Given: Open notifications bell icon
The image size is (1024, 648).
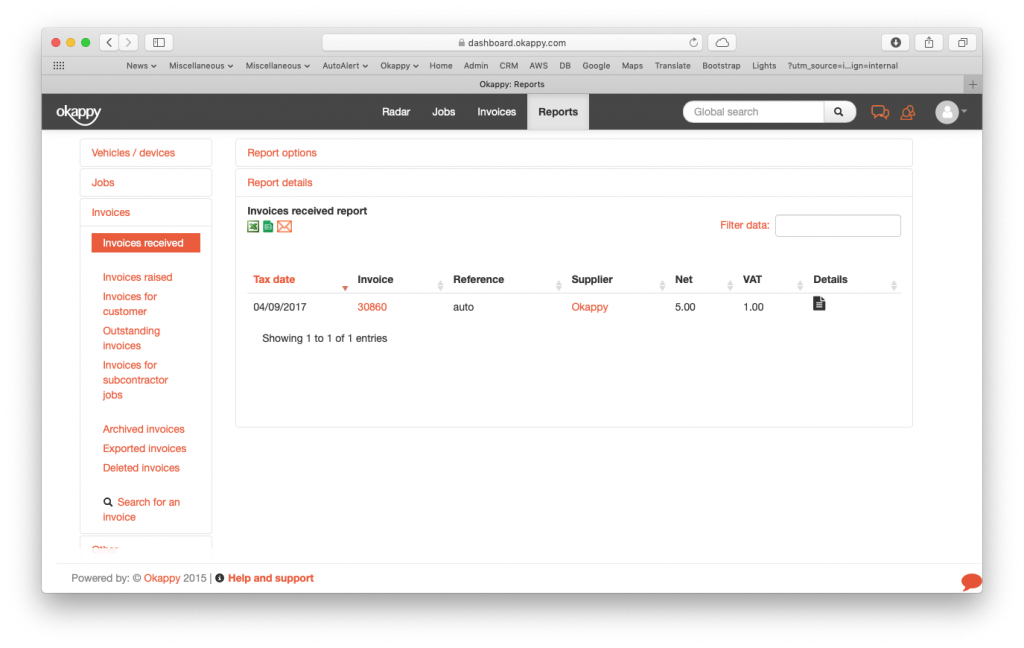Looking at the screenshot, I should pos(908,112).
